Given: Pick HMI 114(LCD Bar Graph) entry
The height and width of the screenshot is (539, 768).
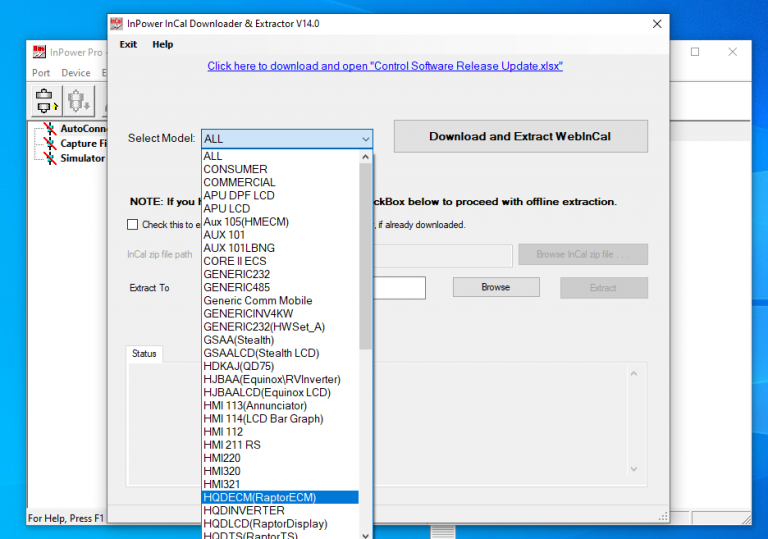Looking at the screenshot, I should click(280, 418).
